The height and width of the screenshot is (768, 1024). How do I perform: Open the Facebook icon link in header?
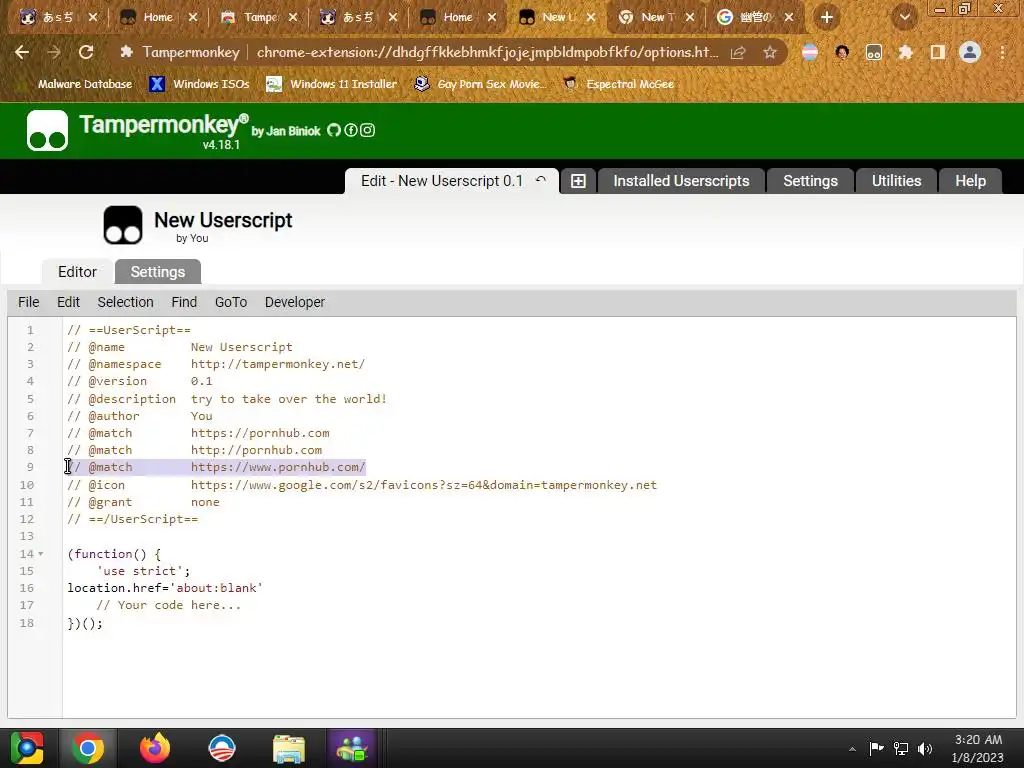tap(351, 130)
